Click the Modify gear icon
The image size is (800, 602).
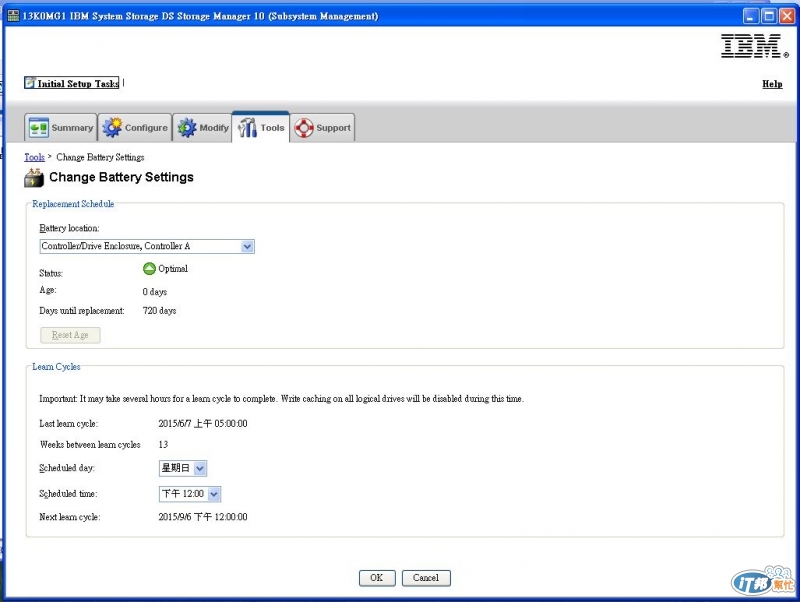tap(187, 128)
